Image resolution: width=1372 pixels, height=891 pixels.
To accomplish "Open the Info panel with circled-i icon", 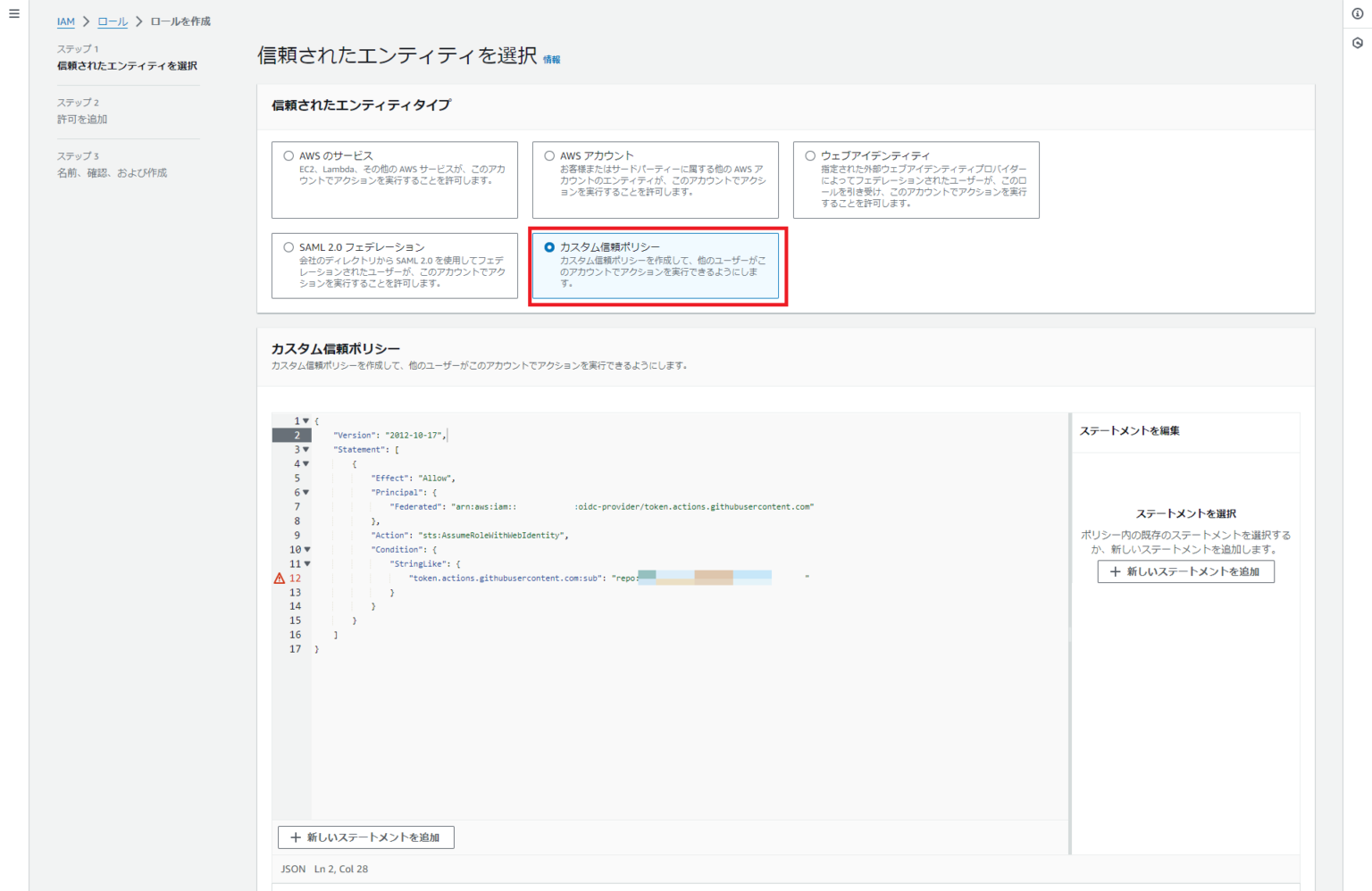I will point(1356,13).
